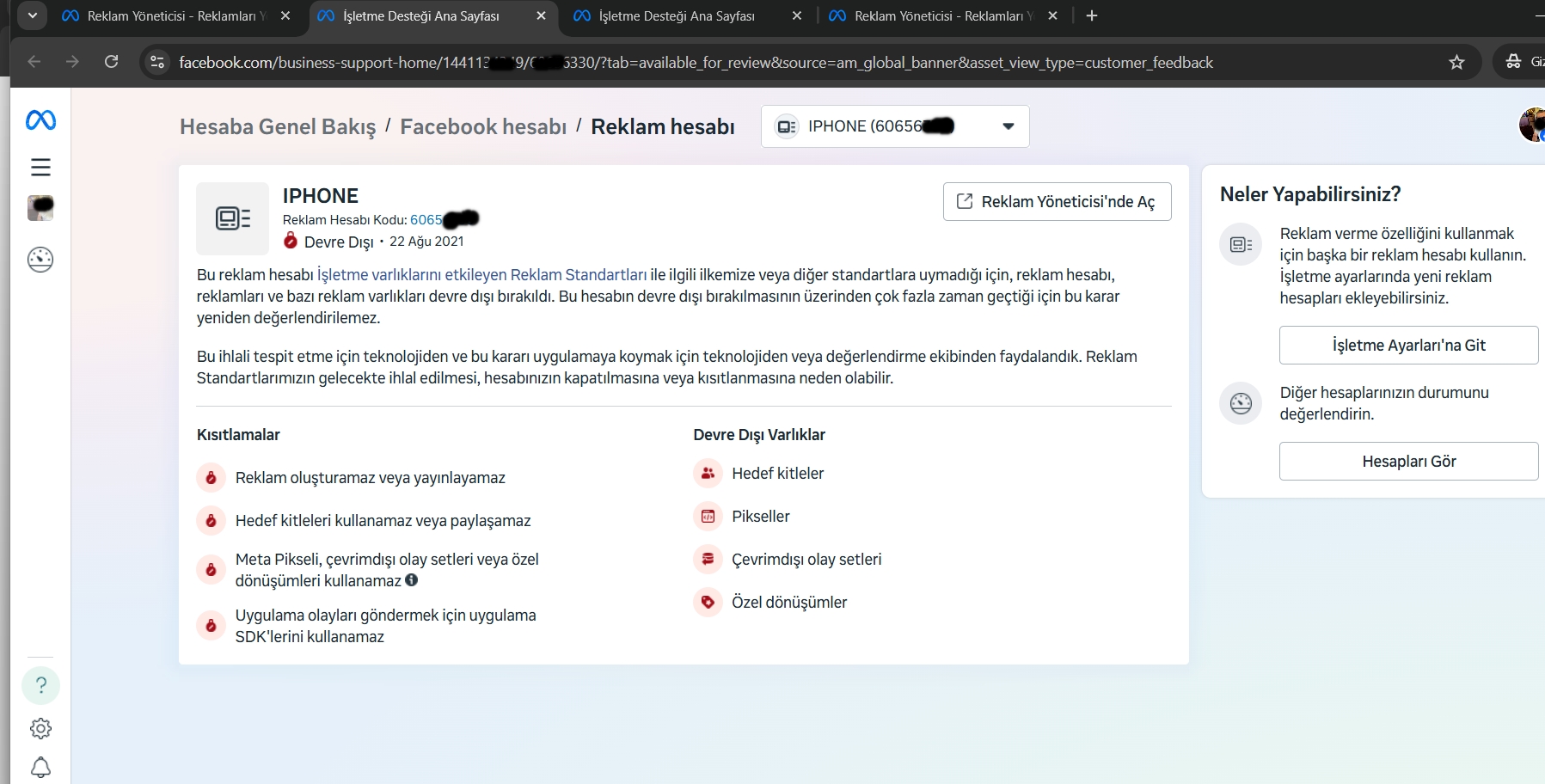This screenshot has height=784, width=1545.
Task: Click the Devre Dışı Varlıklar heading
Action: pyautogui.click(x=759, y=435)
